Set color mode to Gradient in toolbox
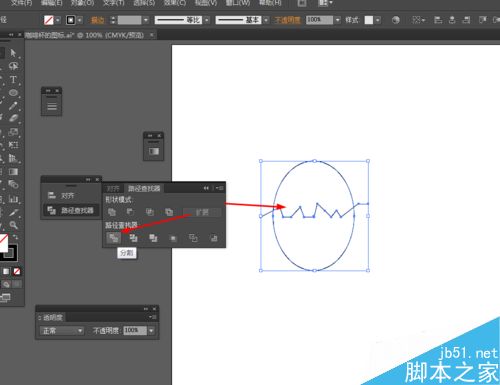The image size is (500, 385). (6, 271)
